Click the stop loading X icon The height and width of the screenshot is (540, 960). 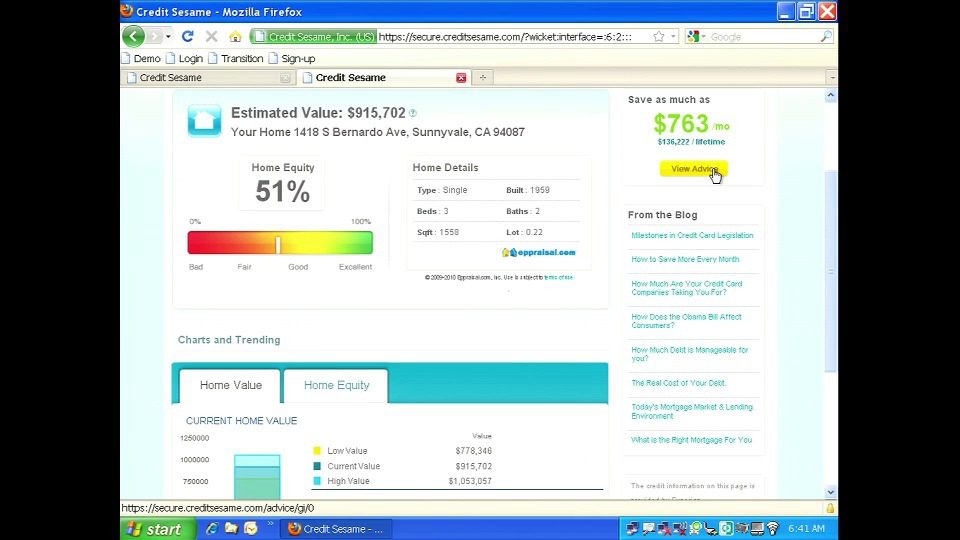pos(211,37)
